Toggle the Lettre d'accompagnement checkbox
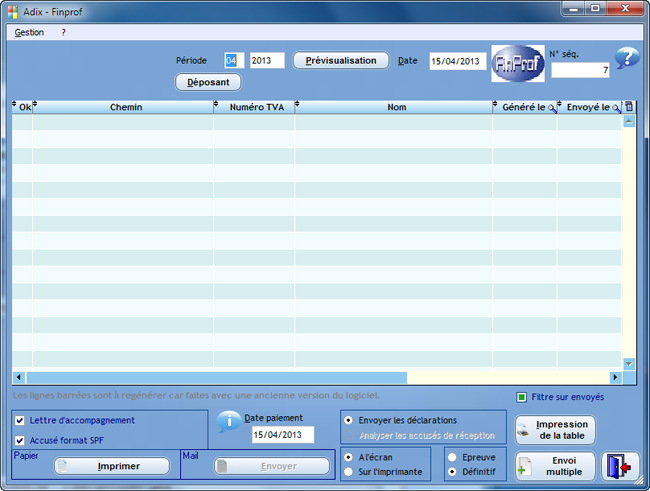 tap(20, 421)
